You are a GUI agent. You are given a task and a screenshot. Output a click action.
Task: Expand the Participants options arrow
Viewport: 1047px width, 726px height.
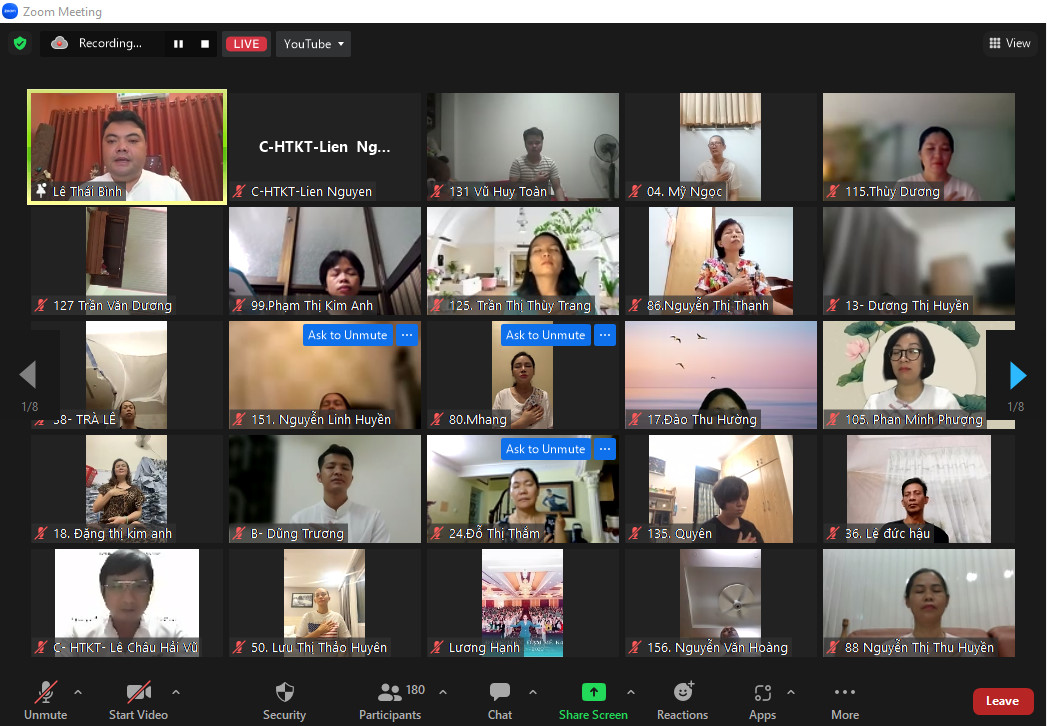coord(443,692)
